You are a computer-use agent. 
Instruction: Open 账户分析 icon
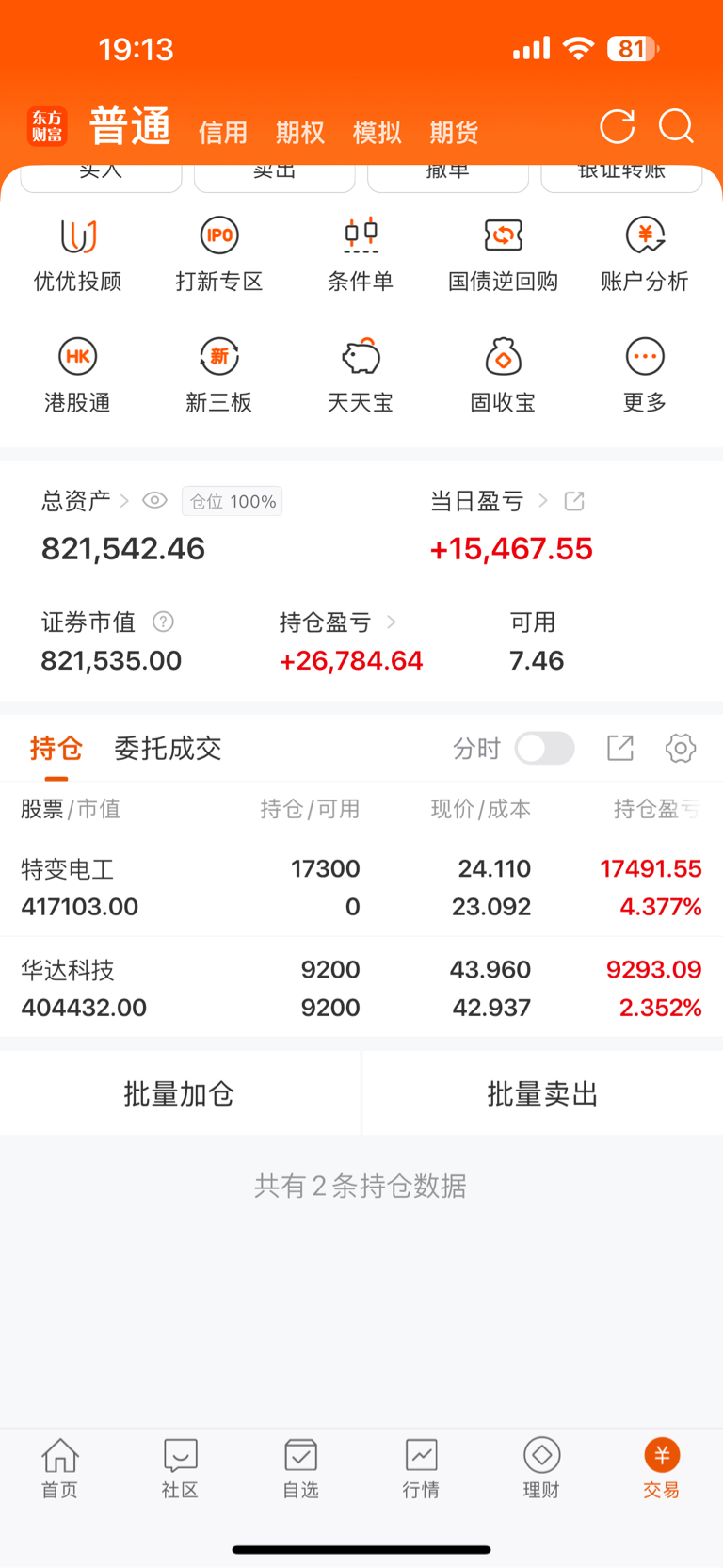pos(645,235)
